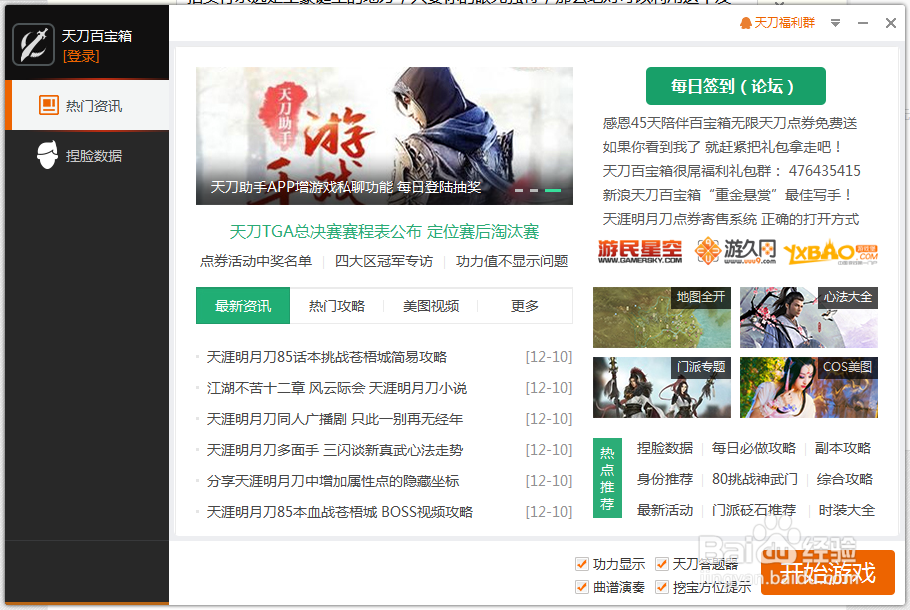
Task: Open the 综合攻略 hot link
Action: (x=844, y=479)
